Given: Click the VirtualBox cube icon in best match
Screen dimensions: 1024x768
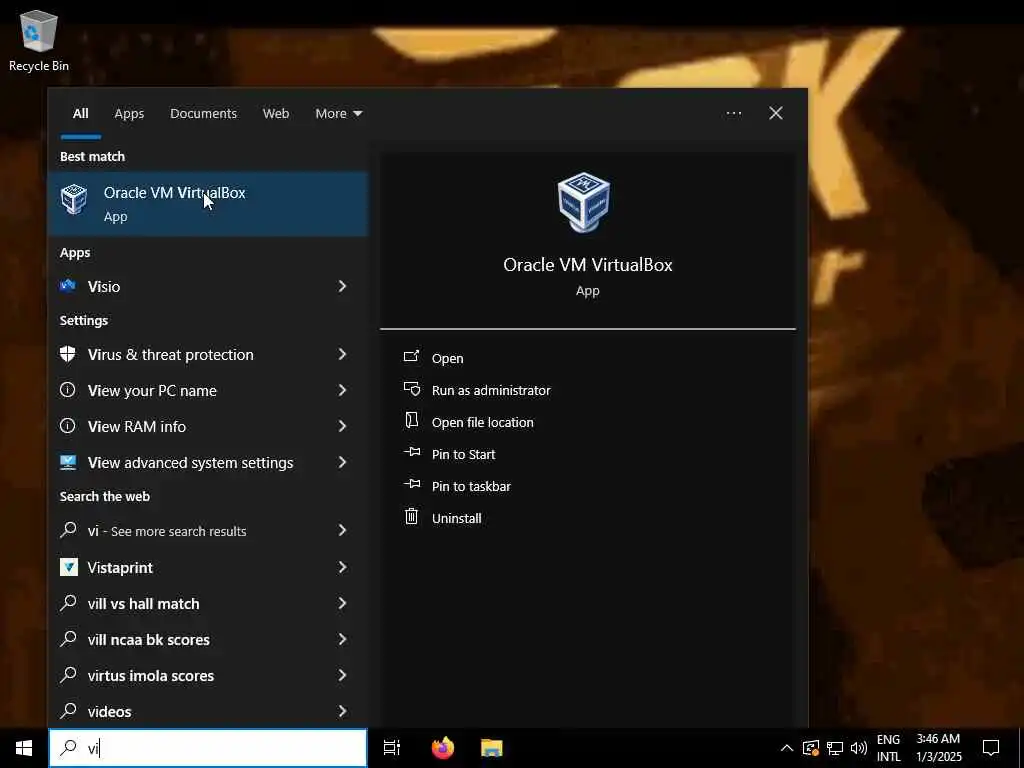Looking at the screenshot, I should point(74,199).
